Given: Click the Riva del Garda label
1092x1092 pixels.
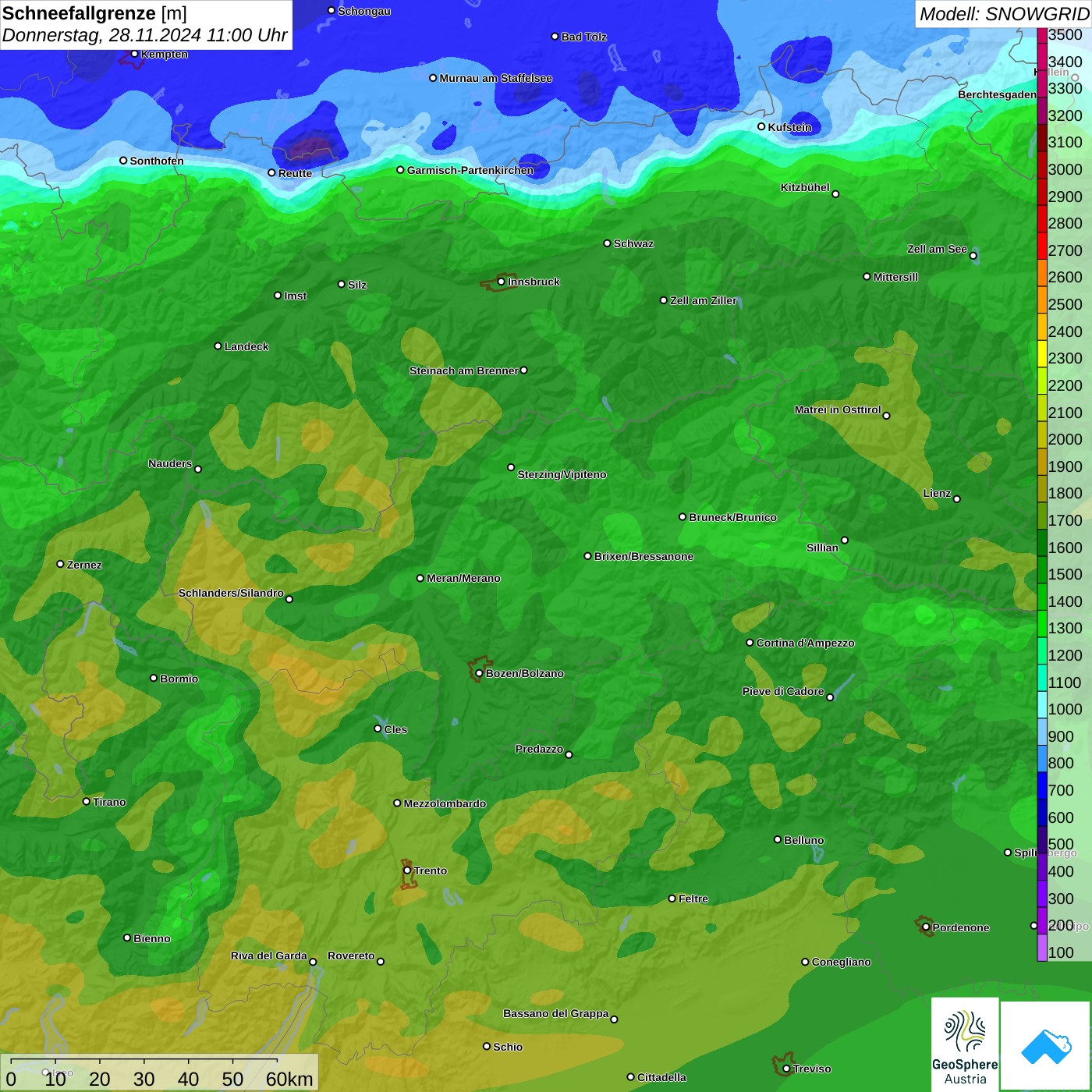Looking at the screenshot, I should (x=269, y=955).
